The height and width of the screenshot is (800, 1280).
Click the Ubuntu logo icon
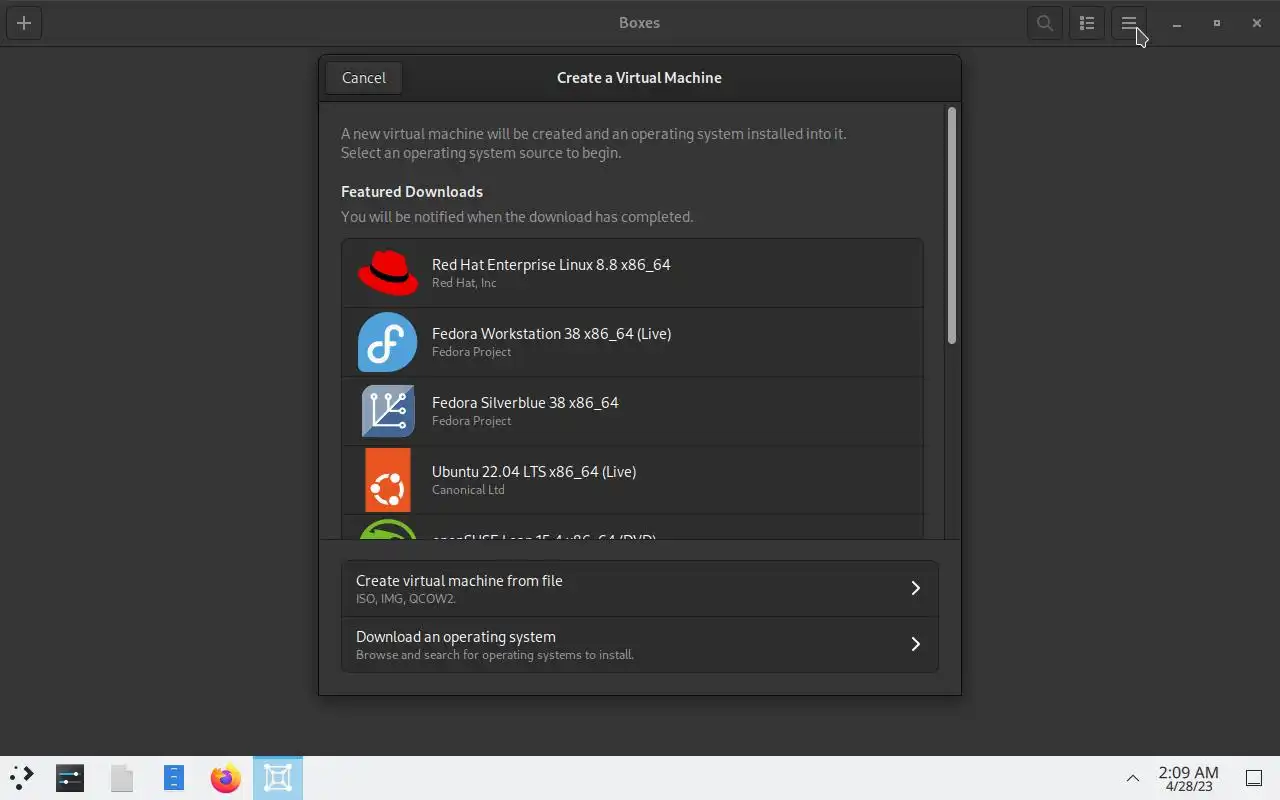pyautogui.click(x=388, y=480)
